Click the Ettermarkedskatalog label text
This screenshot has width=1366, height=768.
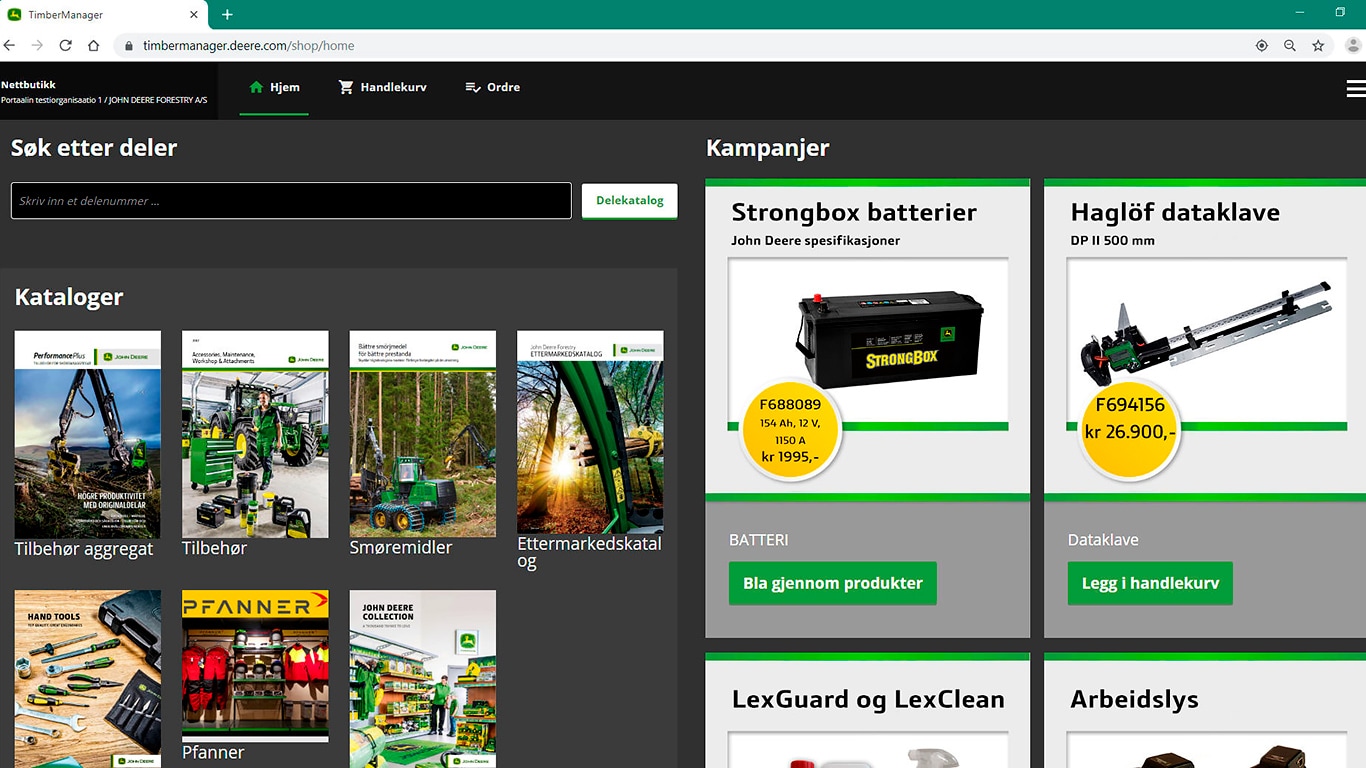click(x=589, y=552)
